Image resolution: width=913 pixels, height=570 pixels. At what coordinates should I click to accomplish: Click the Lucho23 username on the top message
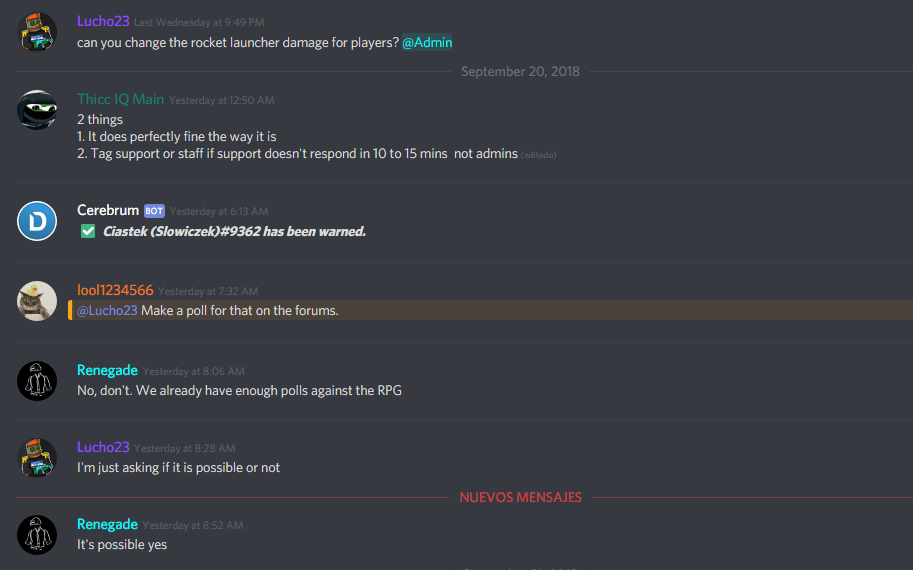click(103, 21)
